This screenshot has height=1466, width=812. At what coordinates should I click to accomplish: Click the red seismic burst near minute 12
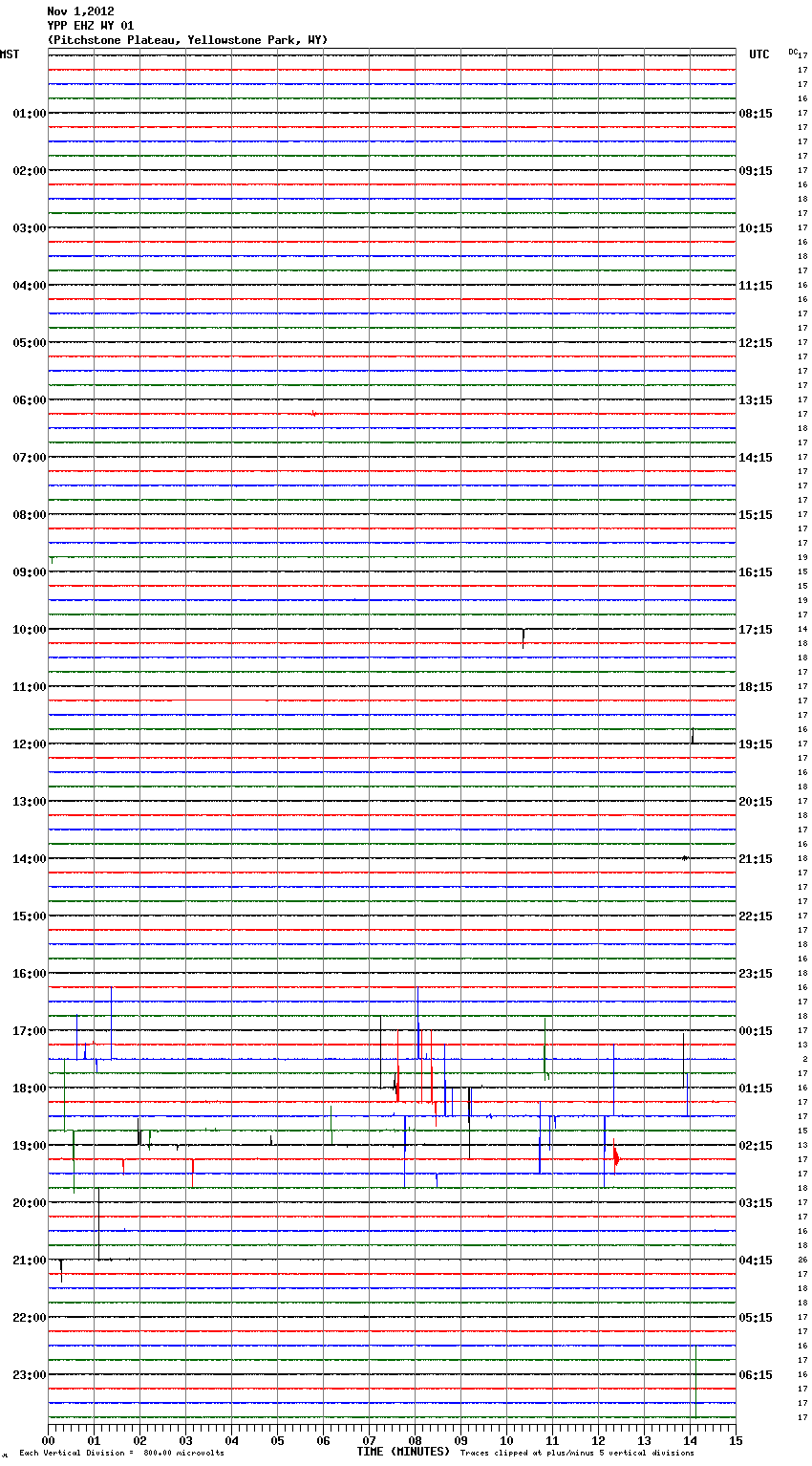coord(616,1157)
